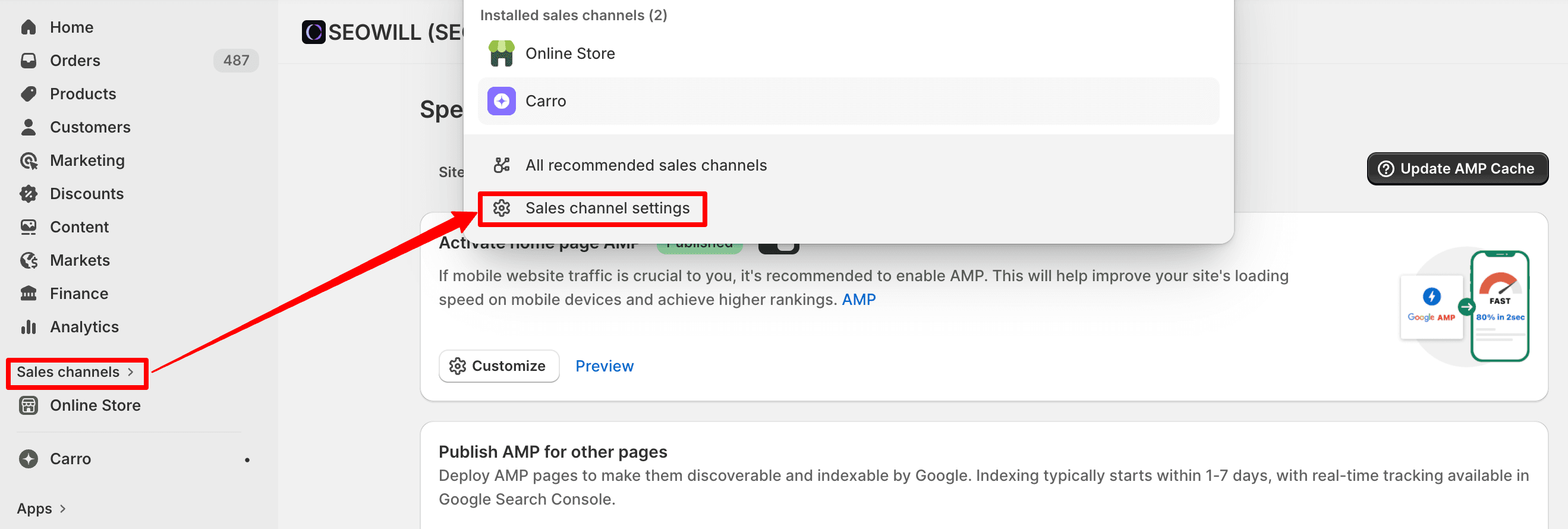Open Sales channel settings

click(x=607, y=208)
